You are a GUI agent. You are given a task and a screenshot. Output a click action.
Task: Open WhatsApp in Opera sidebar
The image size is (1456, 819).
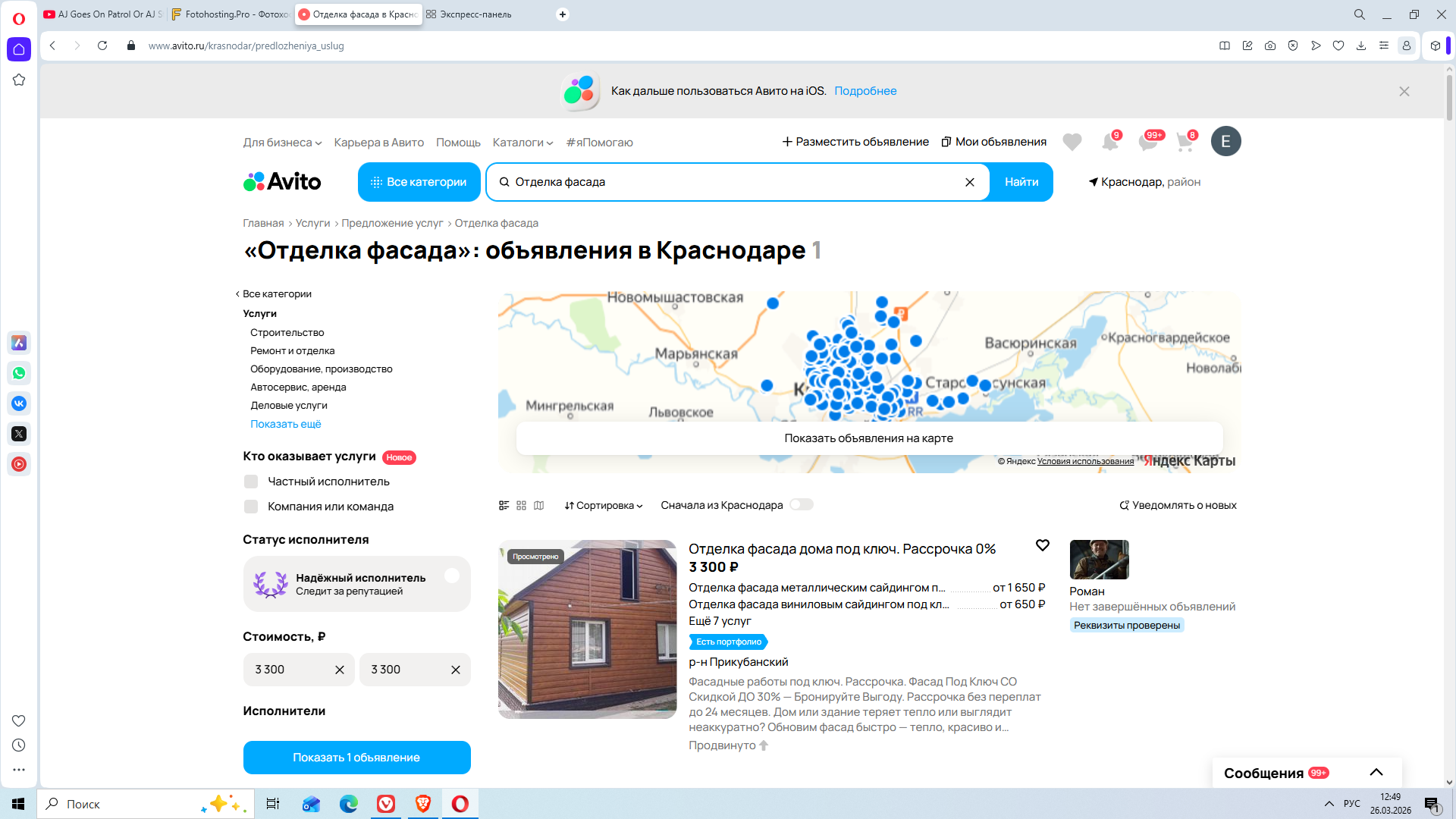click(19, 373)
